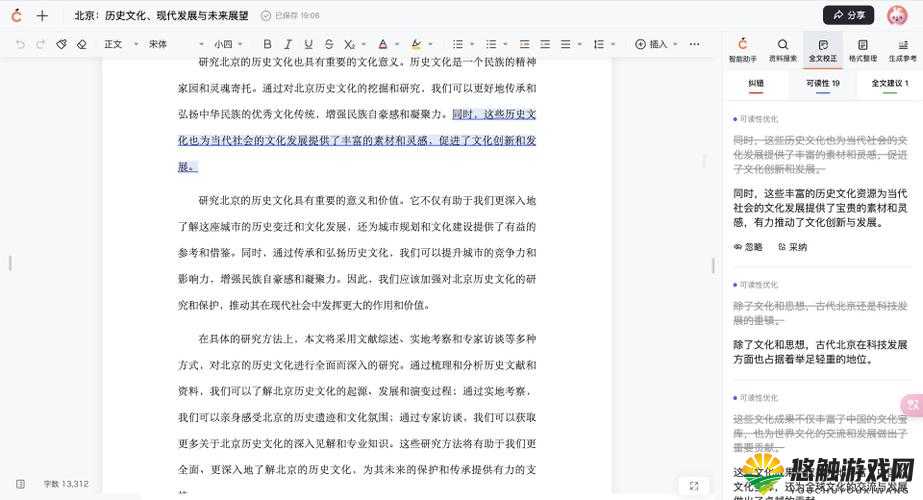Open the more options ellipsis menu
The width and height of the screenshot is (923, 500).
point(695,44)
